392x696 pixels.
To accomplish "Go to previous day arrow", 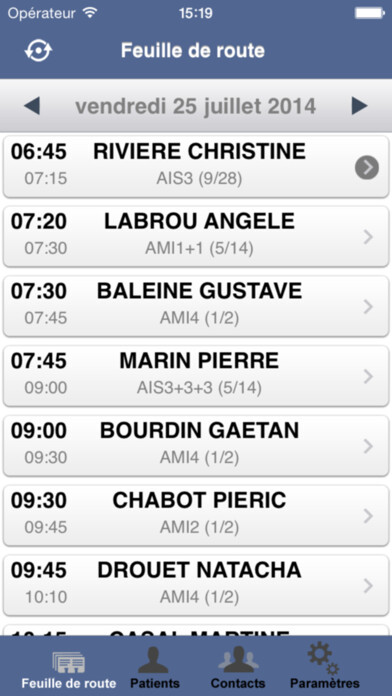I will click(32, 106).
